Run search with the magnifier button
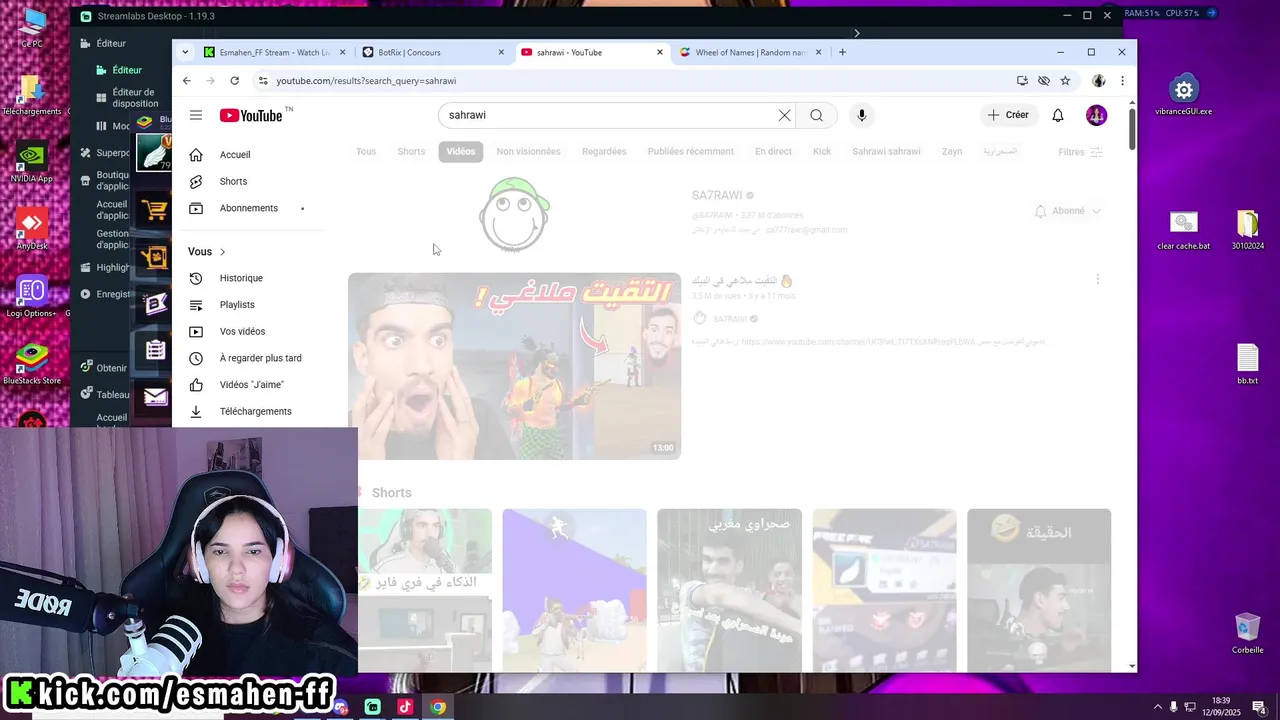This screenshot has height=720, width=1280. click(x=817, y=115)
